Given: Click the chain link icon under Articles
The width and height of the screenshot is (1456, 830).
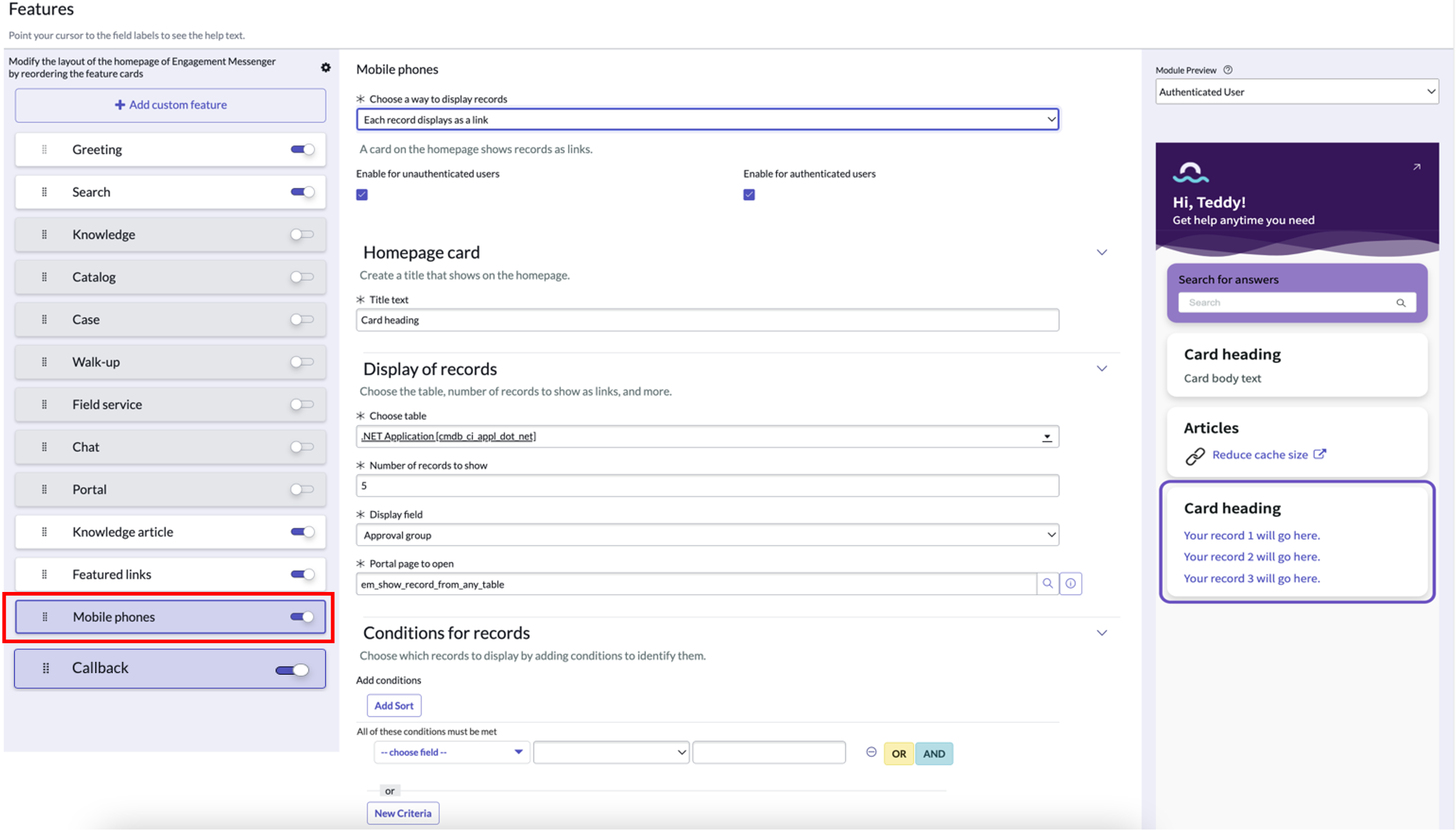Looking at the screenshot, I should (1195, 456).
